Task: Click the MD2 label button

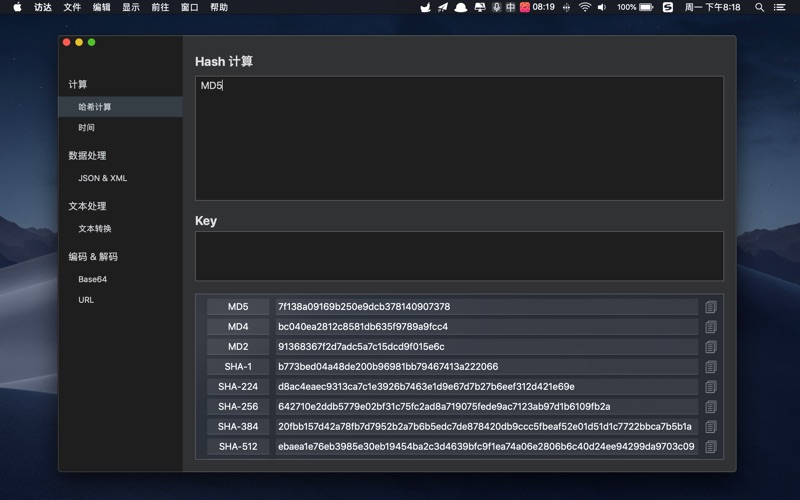Action: click(x=238, y=347)
